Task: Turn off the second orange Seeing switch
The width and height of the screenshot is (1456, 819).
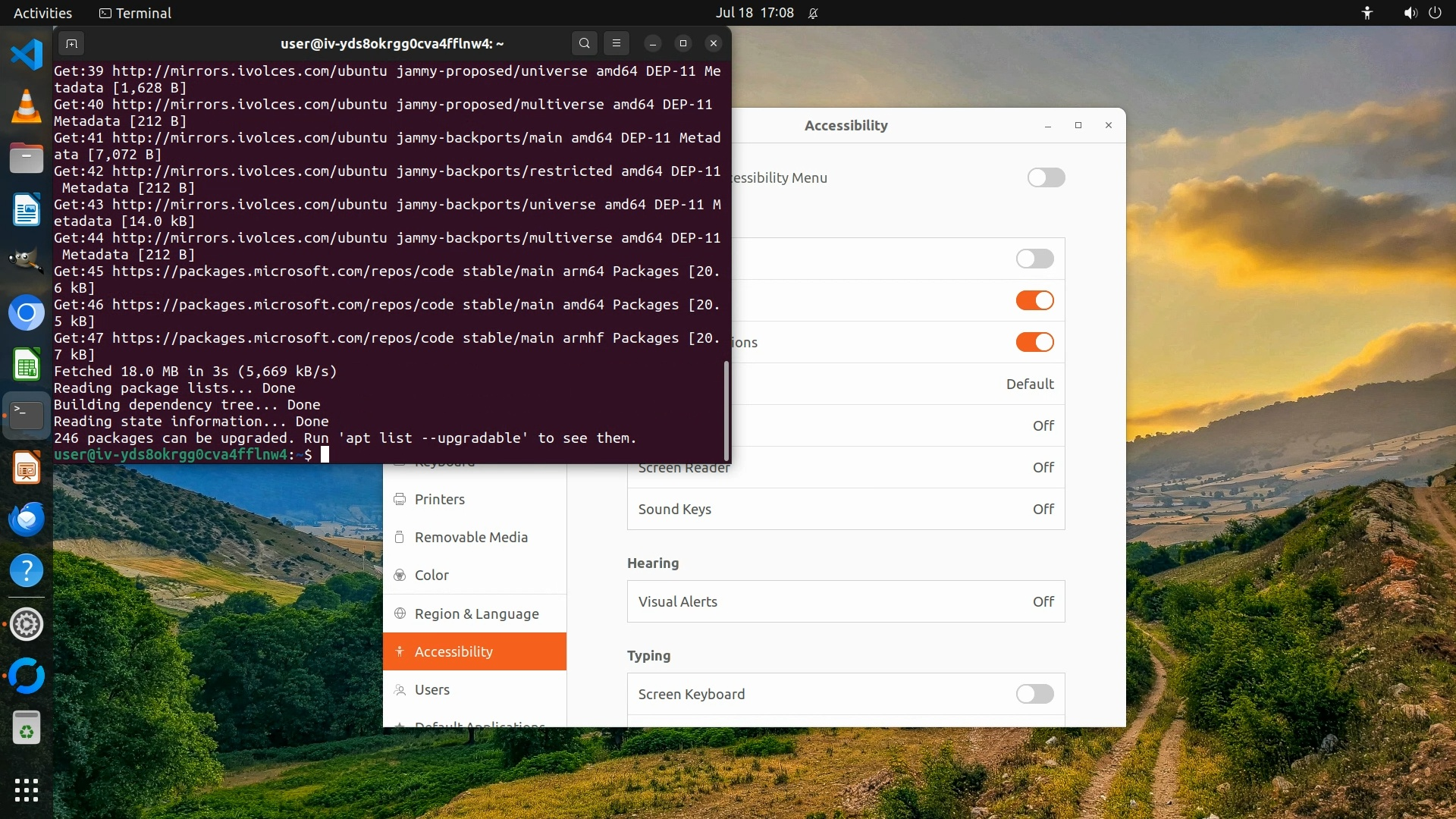Action: (1034, 342)
